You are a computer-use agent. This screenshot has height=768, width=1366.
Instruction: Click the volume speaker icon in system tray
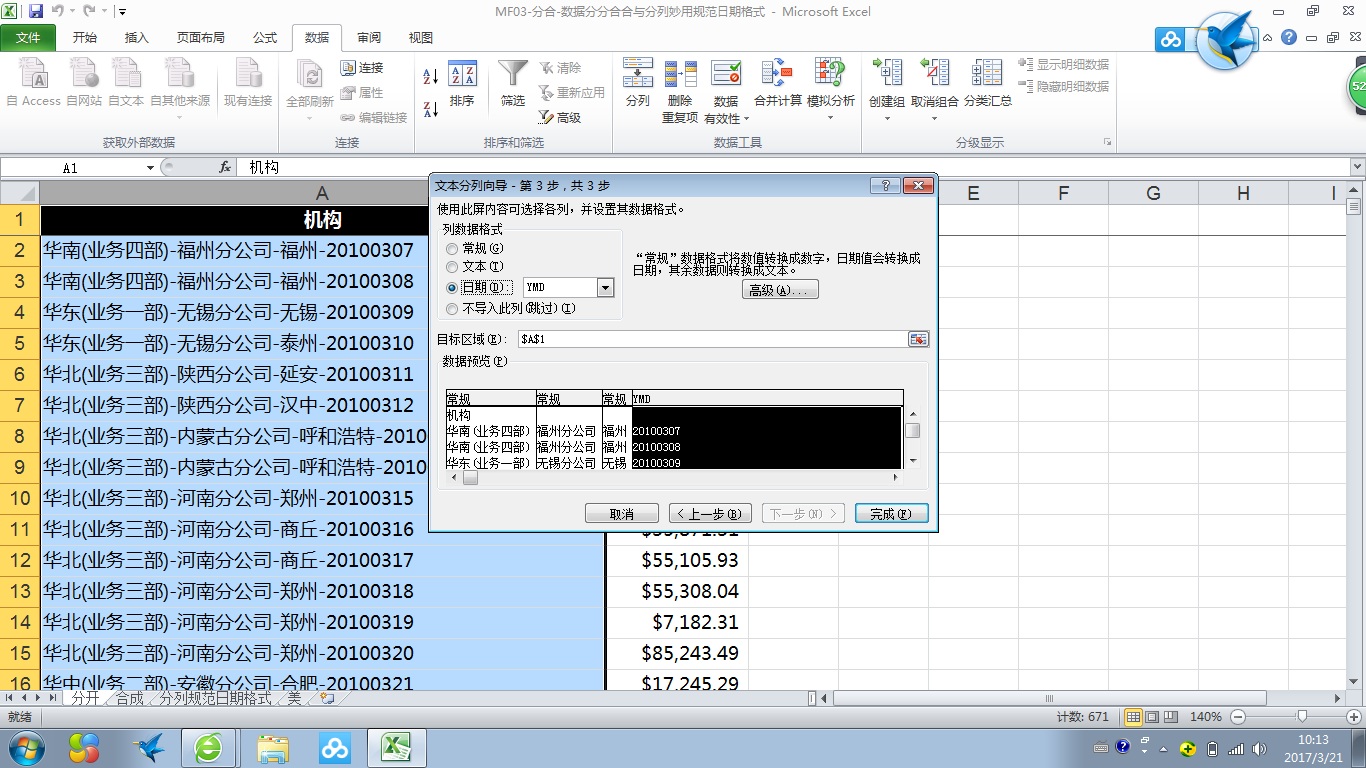pyautogui.click(x=1258, y=748)
